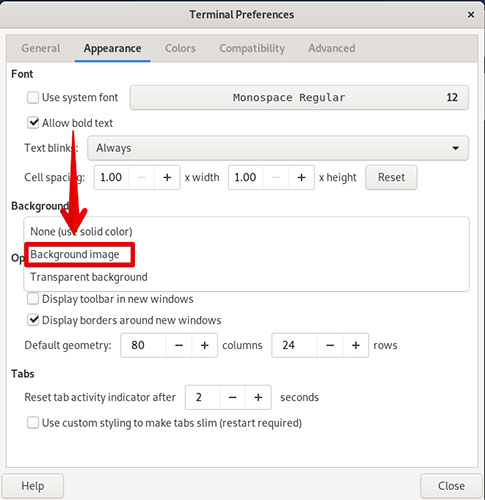Select Background image from the list
The image size is (485, 500).
click(x=75, y=255)
